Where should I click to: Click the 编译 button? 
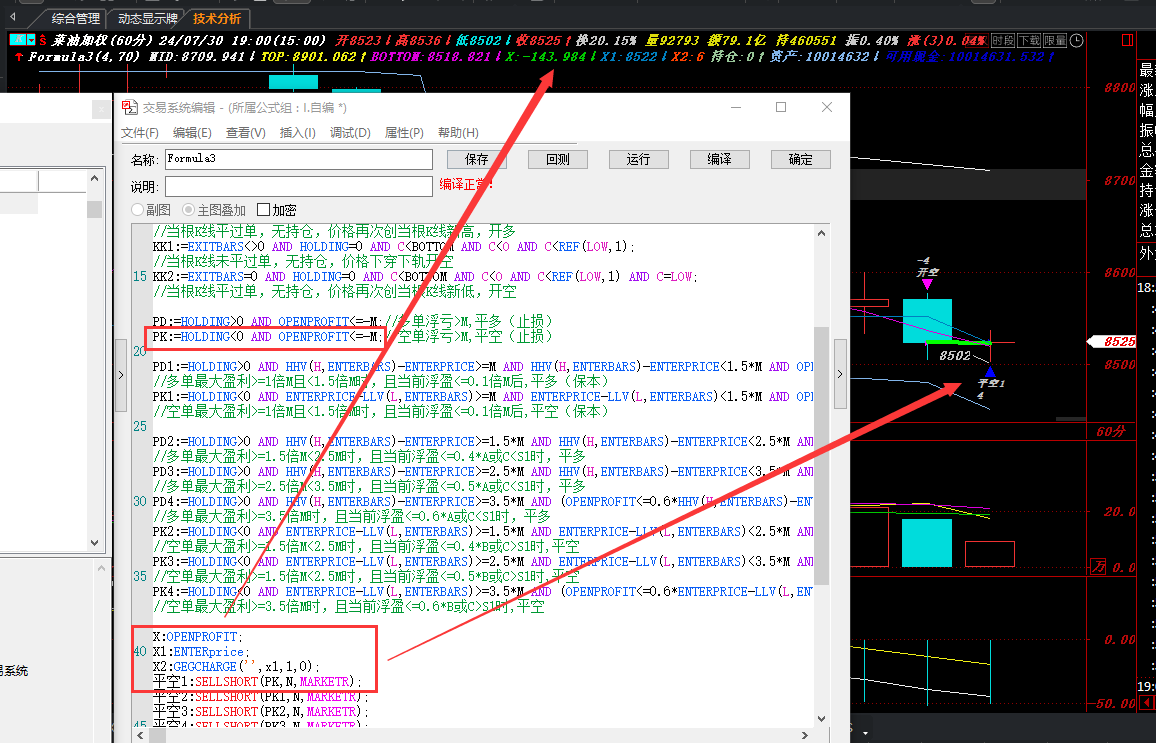(720, 159)
